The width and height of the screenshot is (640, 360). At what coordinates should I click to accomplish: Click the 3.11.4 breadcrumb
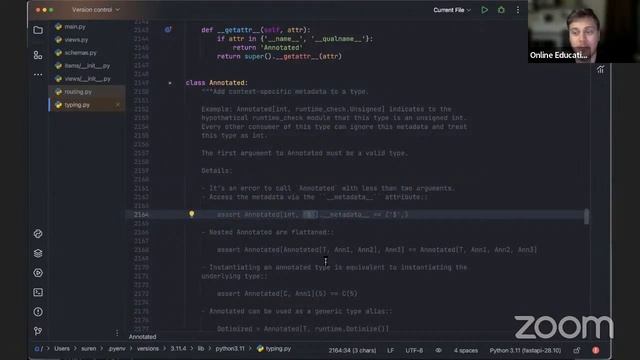178,349
